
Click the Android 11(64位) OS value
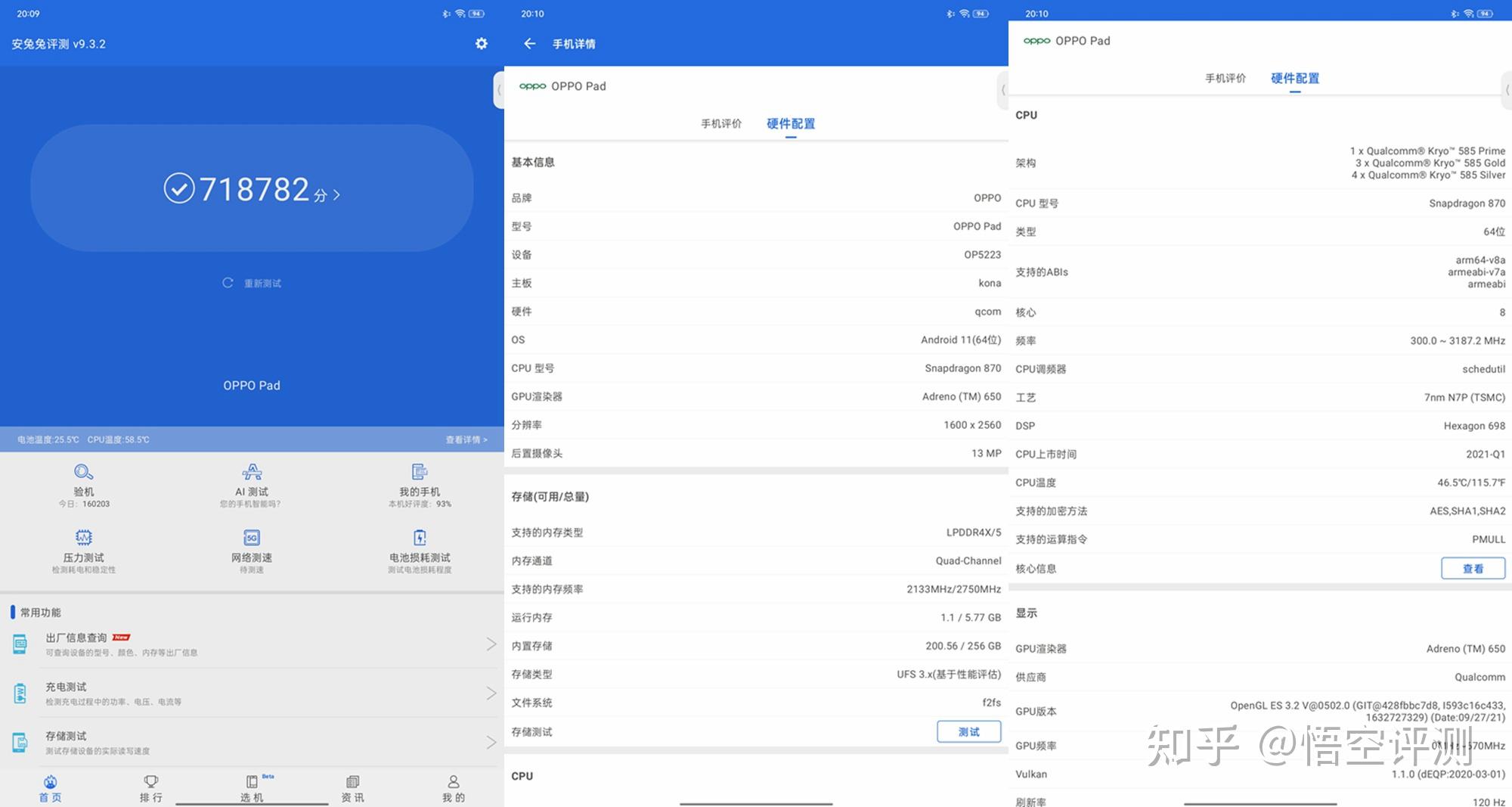(961, 340)
